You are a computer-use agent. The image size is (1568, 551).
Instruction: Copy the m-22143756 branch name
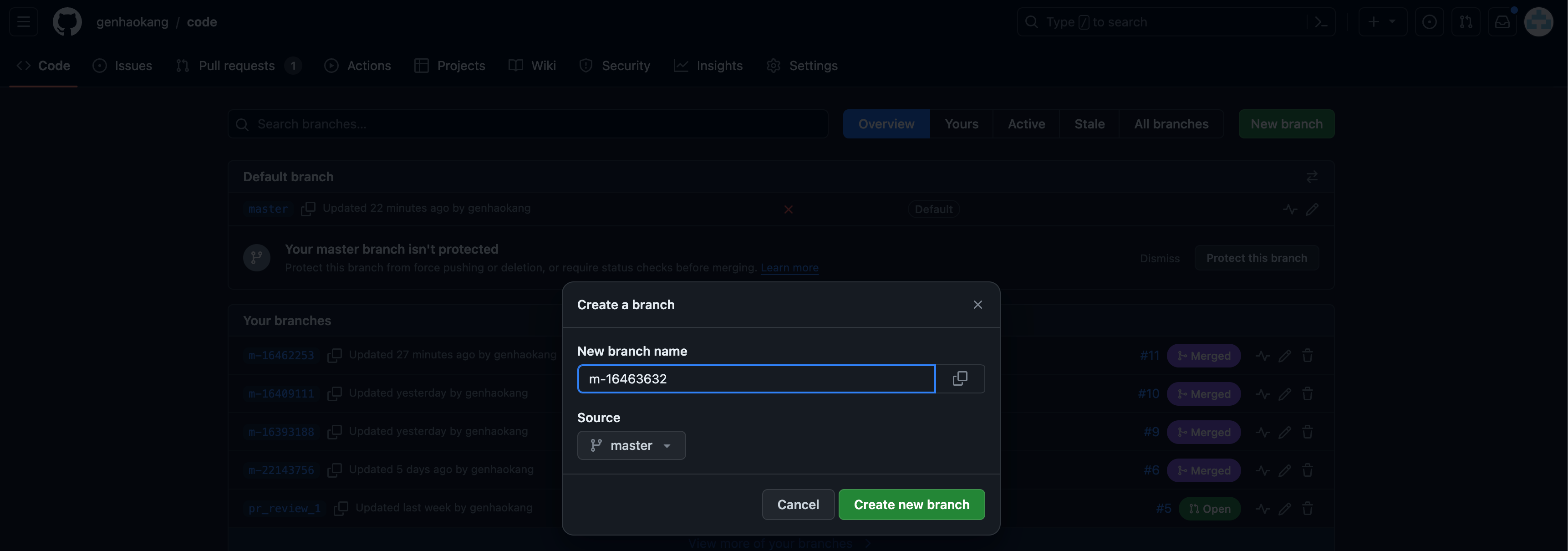click(334, 471)
